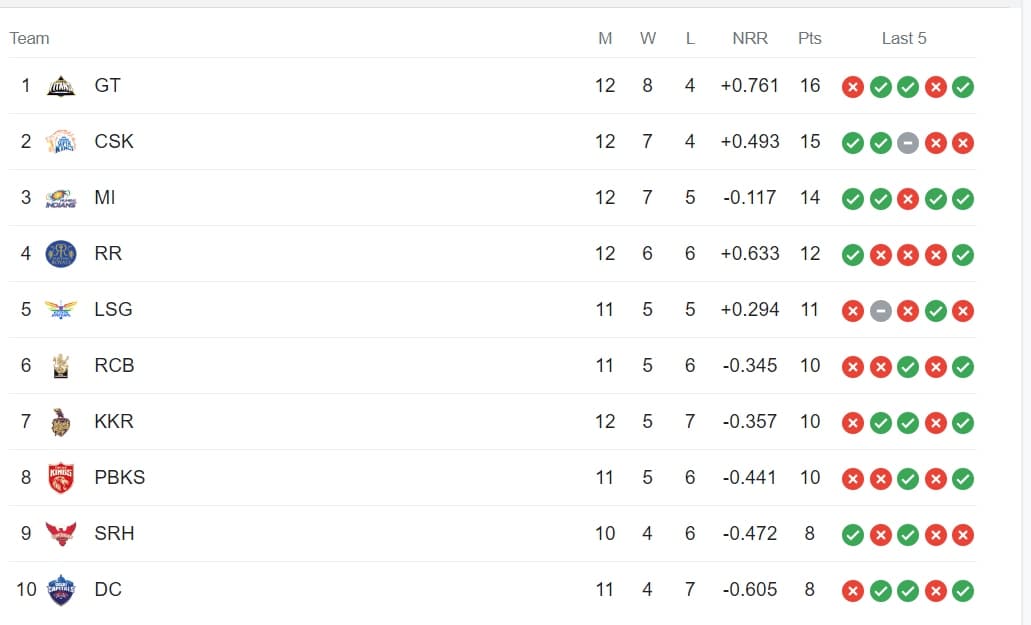Viewport: 1031px width, 625px height.
Task: Open the PBKS team name link
Action: 120,478
